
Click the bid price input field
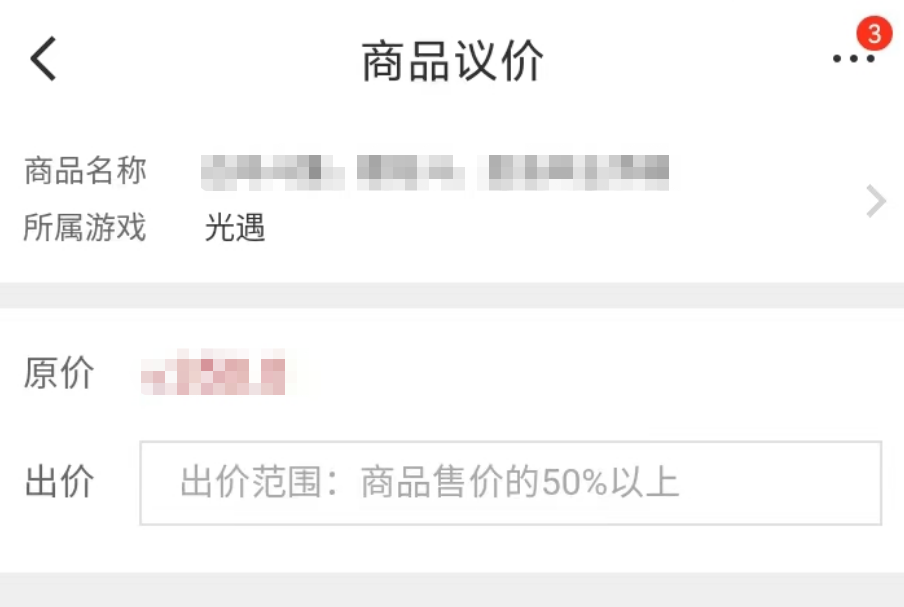tap(510, 483)
